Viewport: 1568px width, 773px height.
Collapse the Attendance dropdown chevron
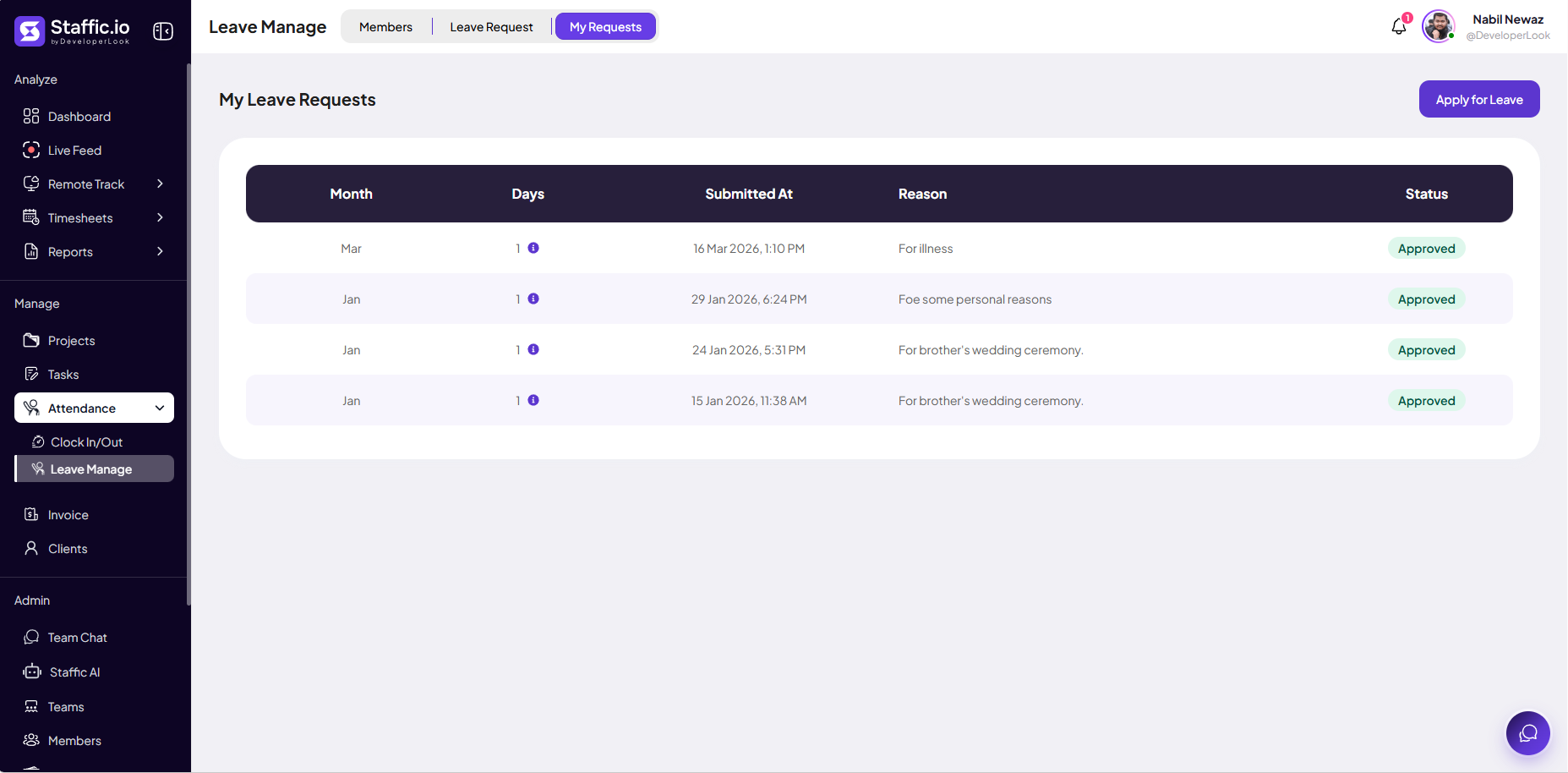(160, 408)
